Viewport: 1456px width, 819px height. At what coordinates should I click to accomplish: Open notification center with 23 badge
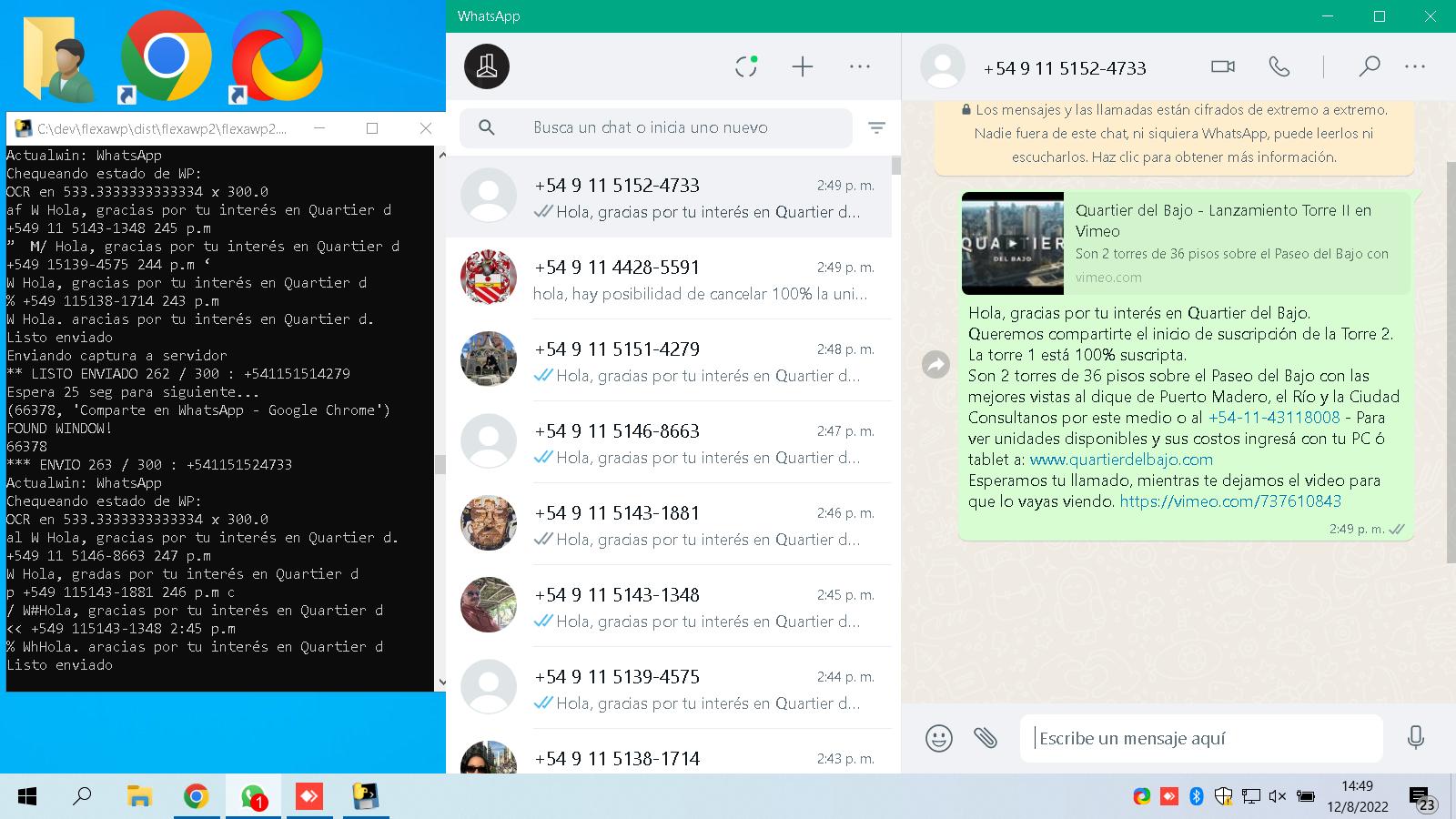coord(1422,798)
